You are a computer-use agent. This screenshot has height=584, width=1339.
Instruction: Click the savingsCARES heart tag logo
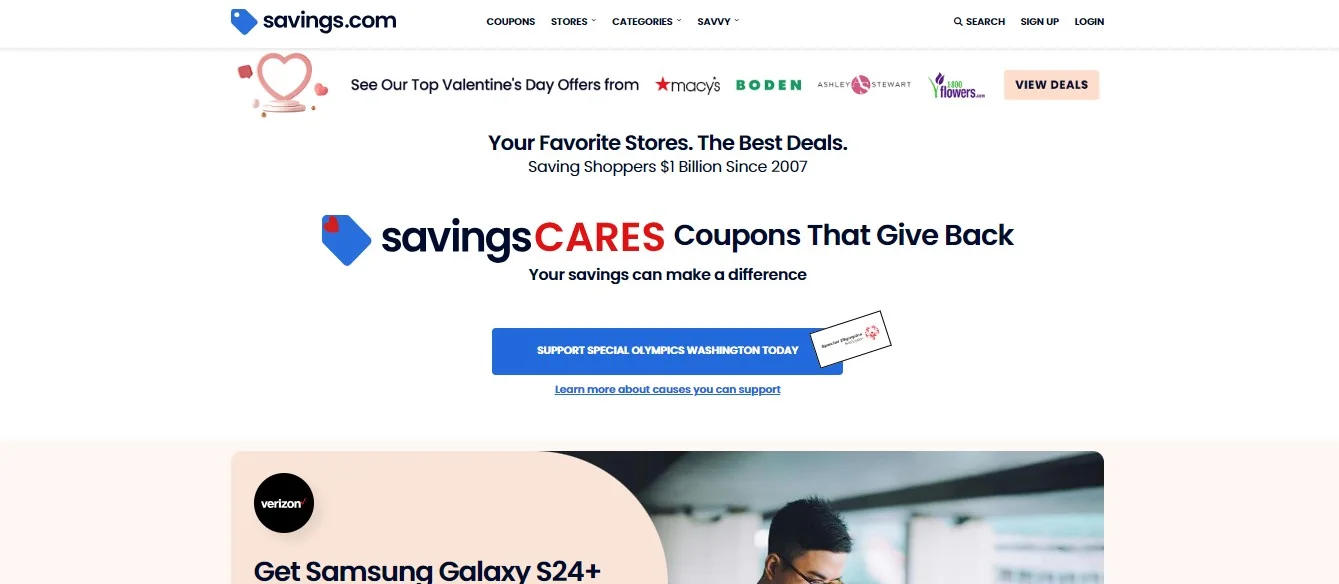[347, 240]
